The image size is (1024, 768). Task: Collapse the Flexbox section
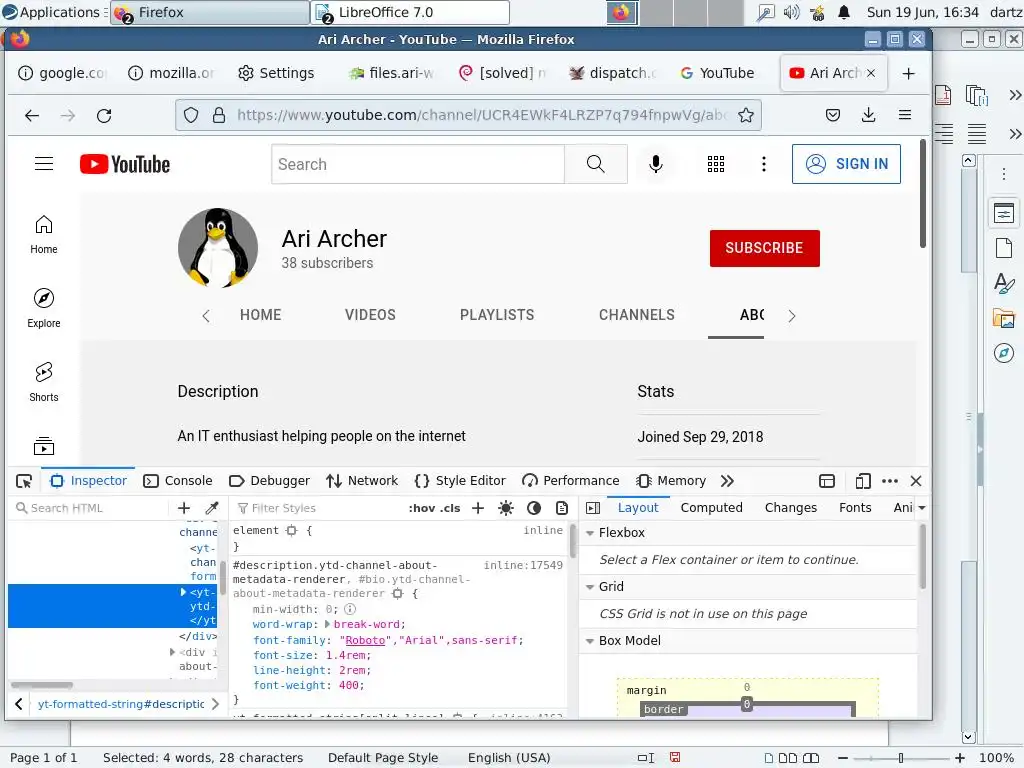(590, 534)
